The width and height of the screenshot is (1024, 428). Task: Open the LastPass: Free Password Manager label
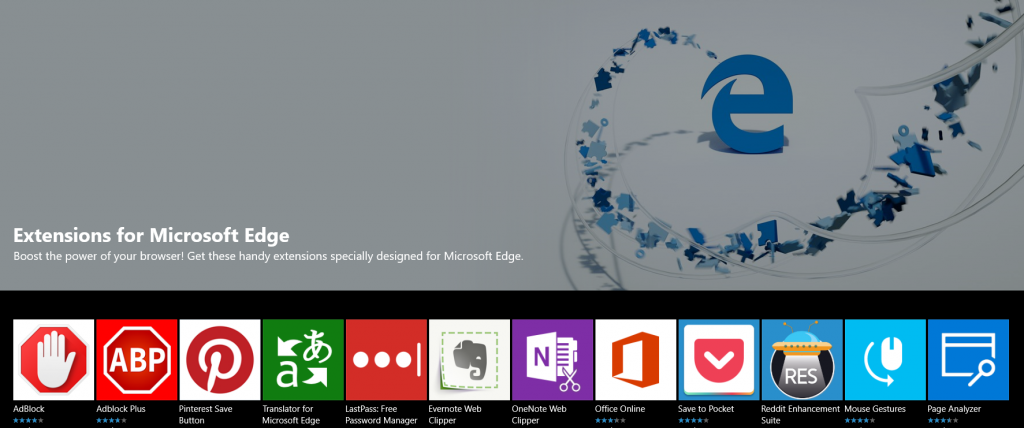tap(381, 415)
